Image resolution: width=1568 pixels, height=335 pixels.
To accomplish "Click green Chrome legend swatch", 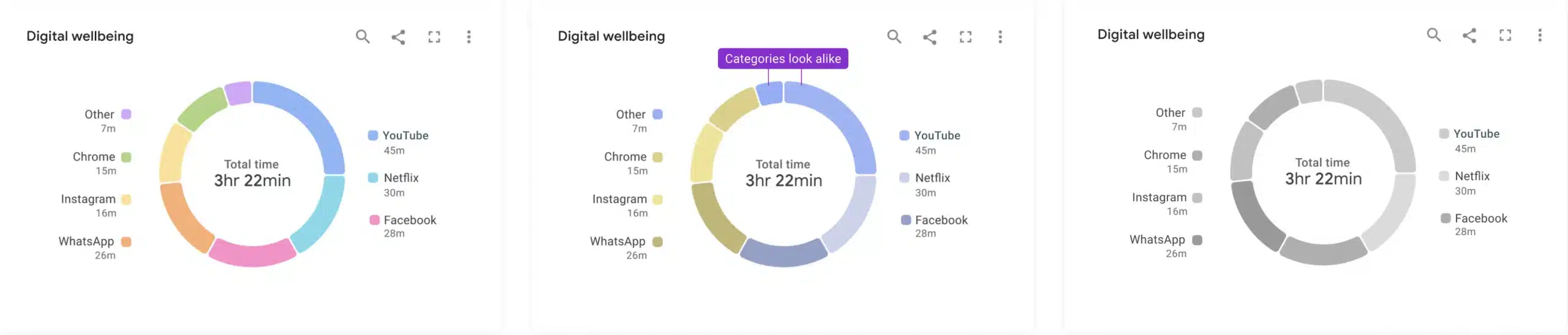I will click(x=126, y=157).
